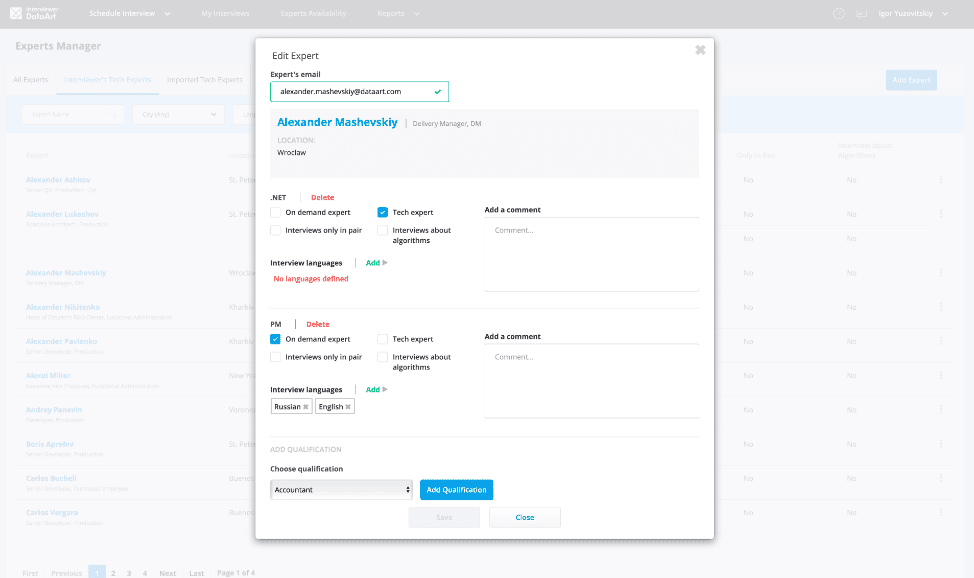Open user avatar icon in header
The height and width of the screenshot is (578, 974).
point(863,14)
